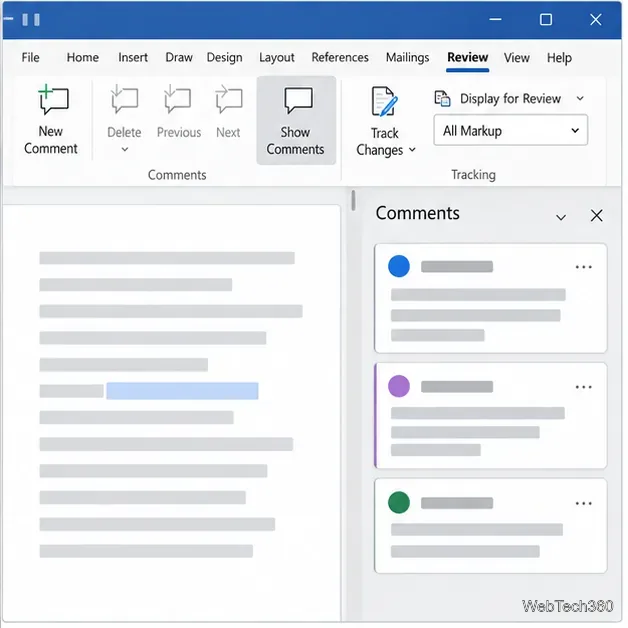Open more options on the blue-avatar comment
The height and width of the screenshot is (628, 628).
[584, 267]
